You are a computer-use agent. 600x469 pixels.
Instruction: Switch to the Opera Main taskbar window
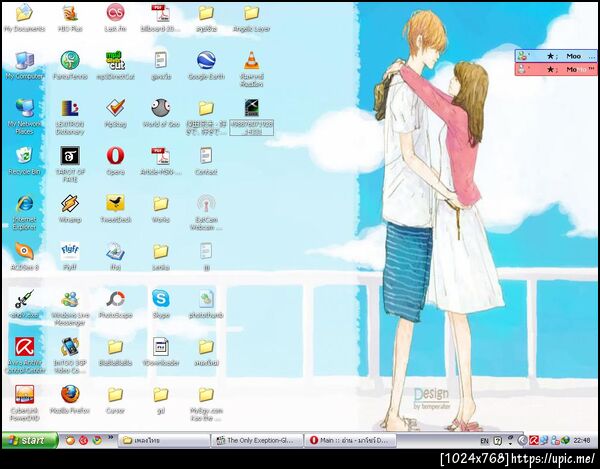pos(350,440)
